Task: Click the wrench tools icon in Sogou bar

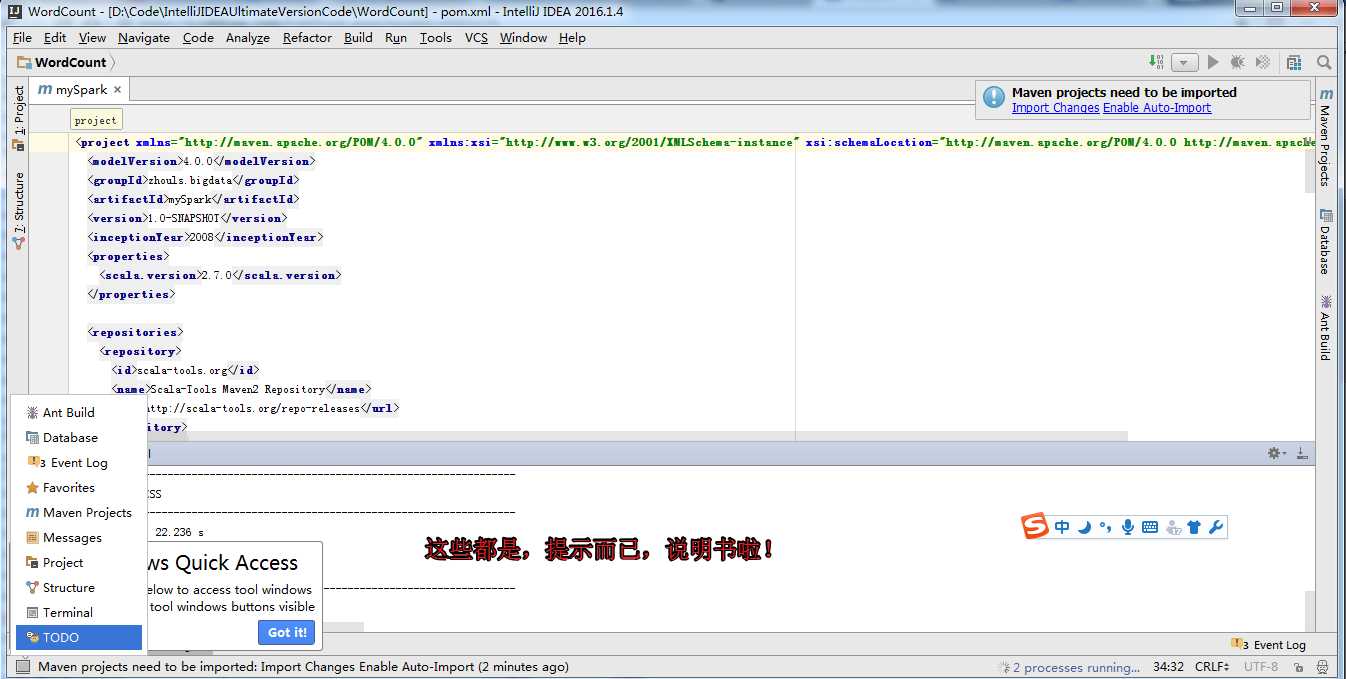Action: pyautogui.click(x=1216, y=527)
